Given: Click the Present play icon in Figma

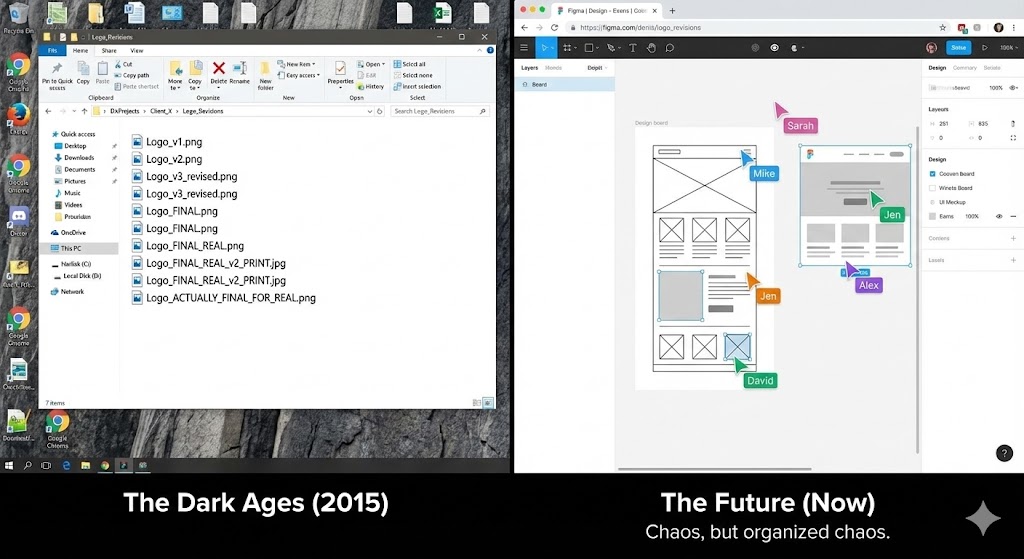Looking at the screenshot, I should coord(984,47).
